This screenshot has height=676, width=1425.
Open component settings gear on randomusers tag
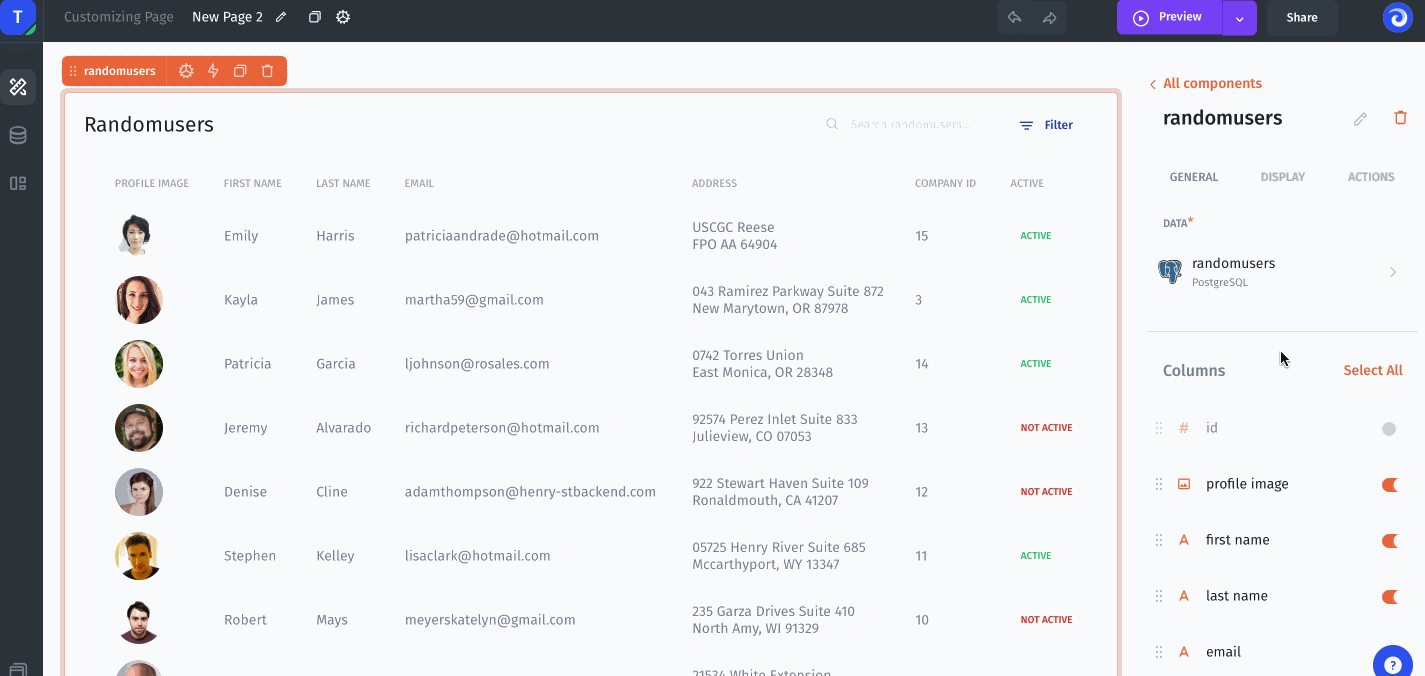pos(186,71)
